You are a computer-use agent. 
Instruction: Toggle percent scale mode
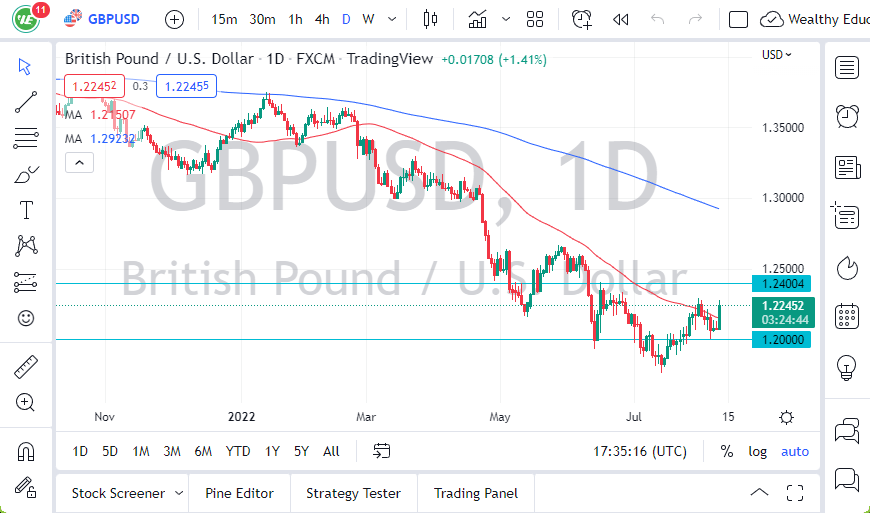coord(726,451)
